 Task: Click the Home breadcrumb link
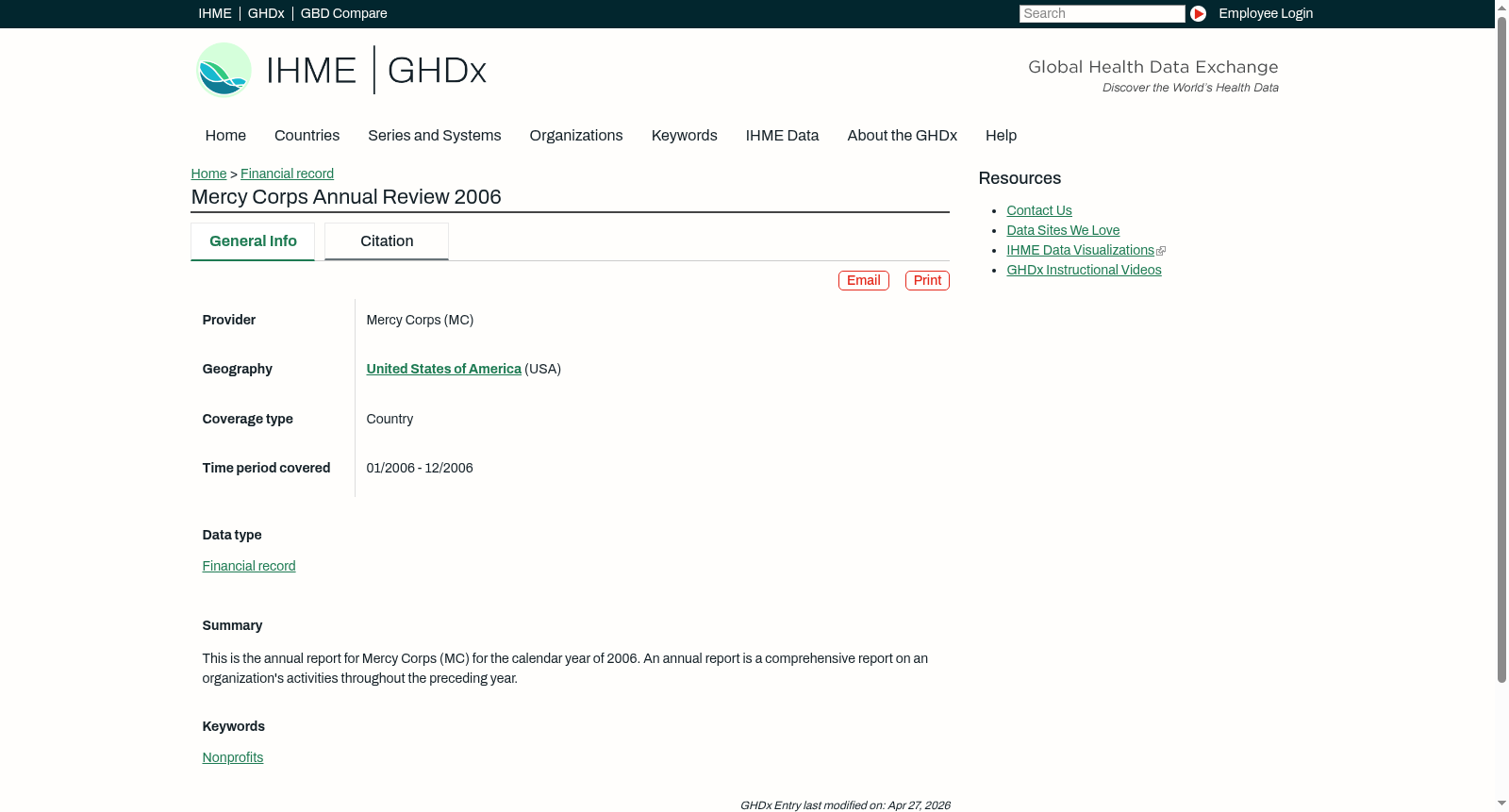click(208, 174)
